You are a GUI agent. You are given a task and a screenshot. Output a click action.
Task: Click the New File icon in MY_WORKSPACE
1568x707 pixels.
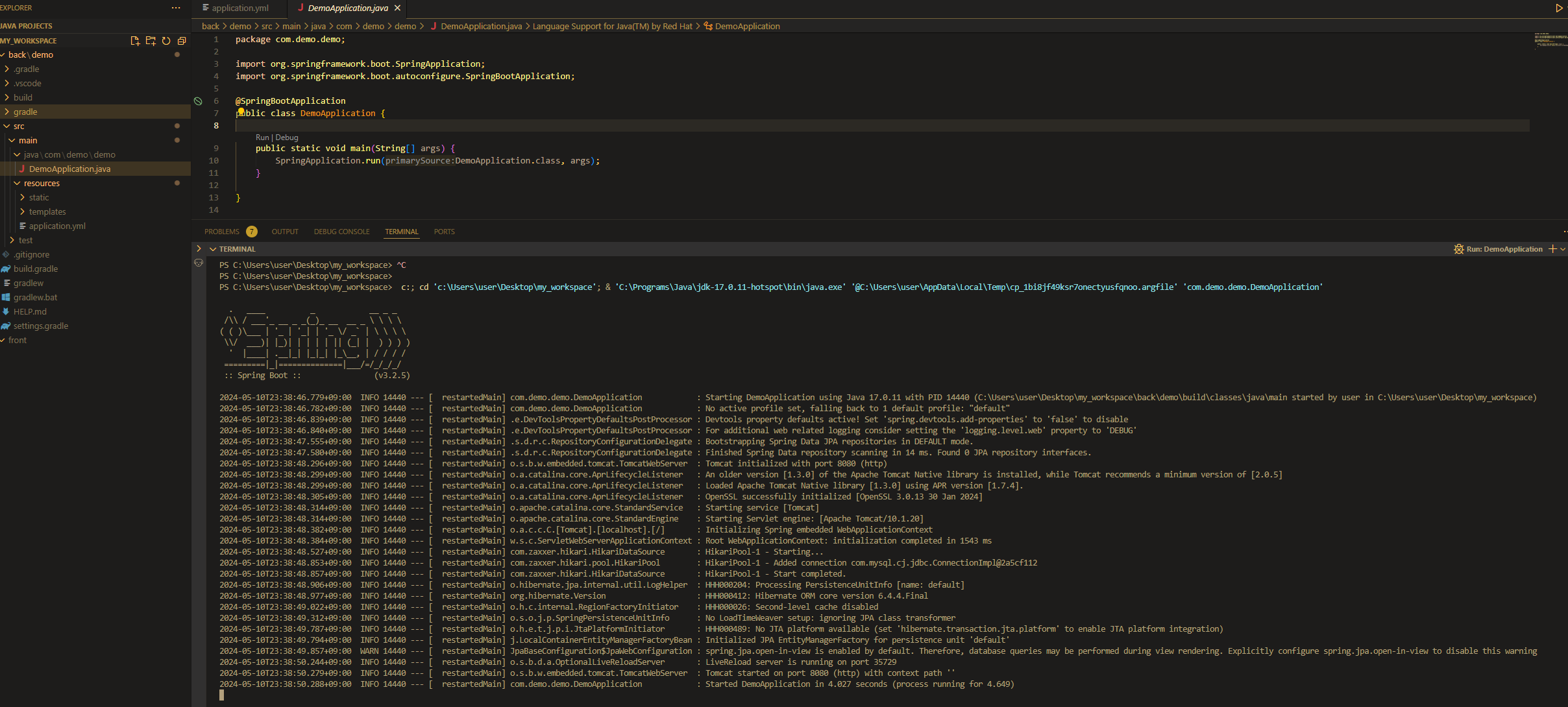point(135,41)
